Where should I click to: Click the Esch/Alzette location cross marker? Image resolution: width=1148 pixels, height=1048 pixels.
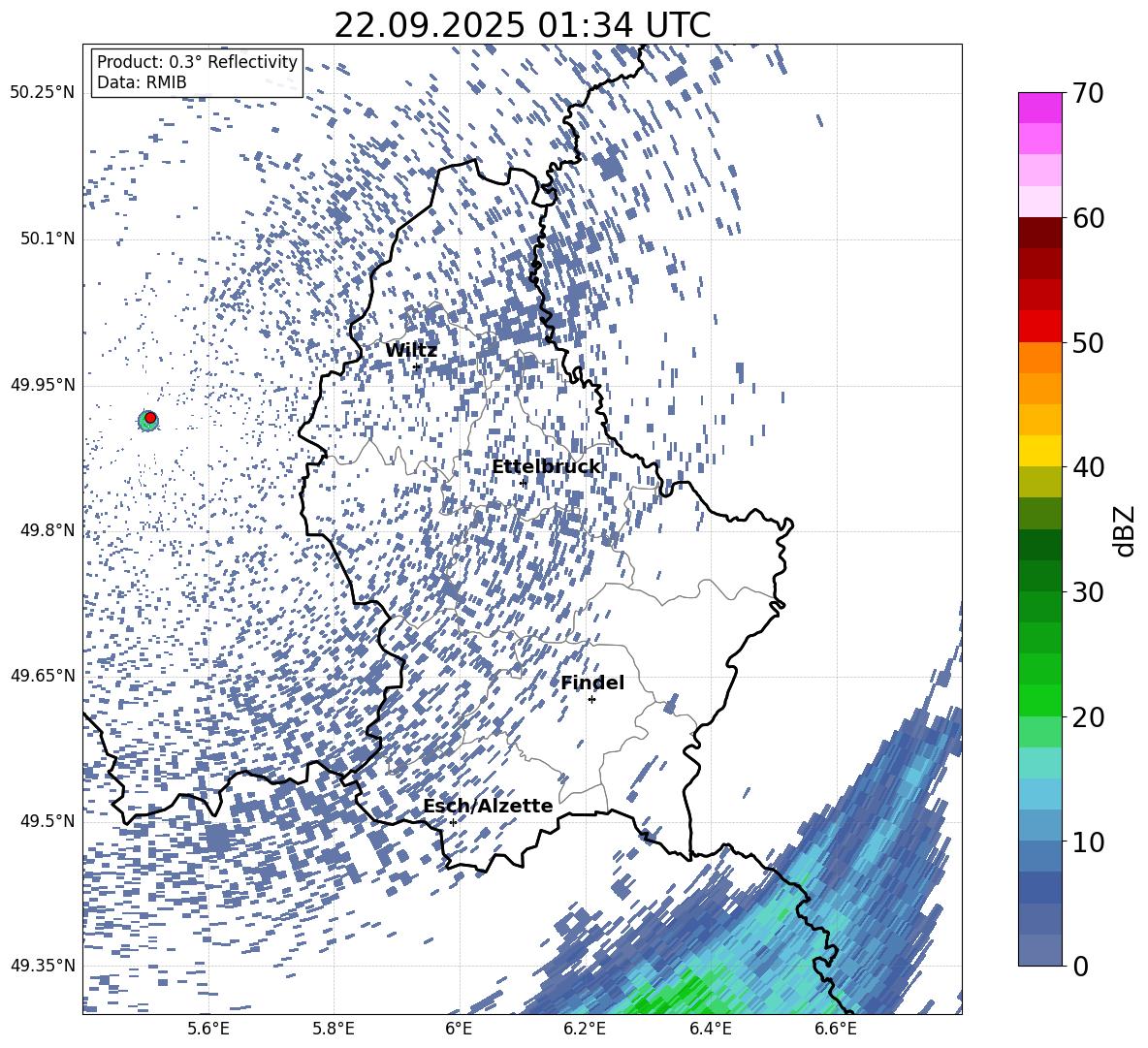click(453, 822)
